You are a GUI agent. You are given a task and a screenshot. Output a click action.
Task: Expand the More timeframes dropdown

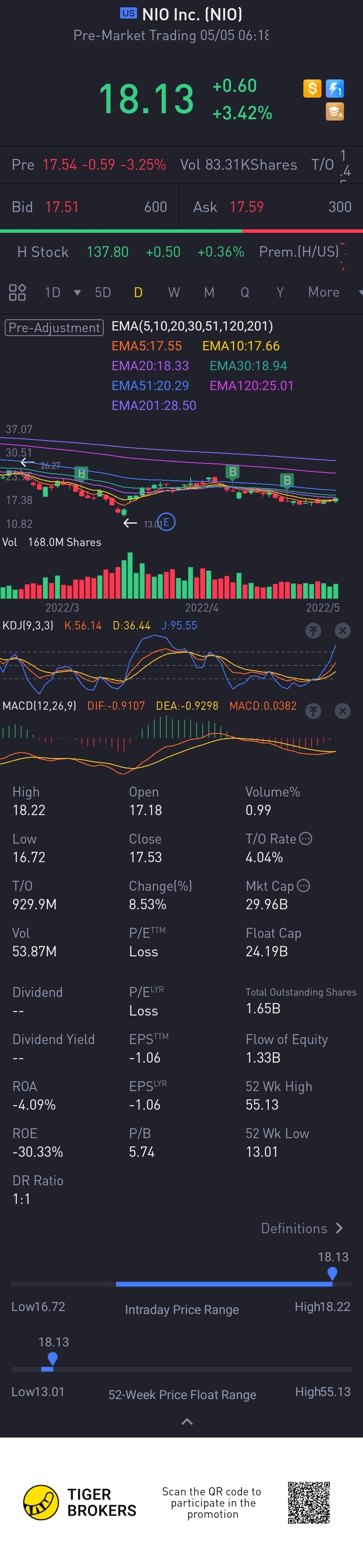pos(360,293)
